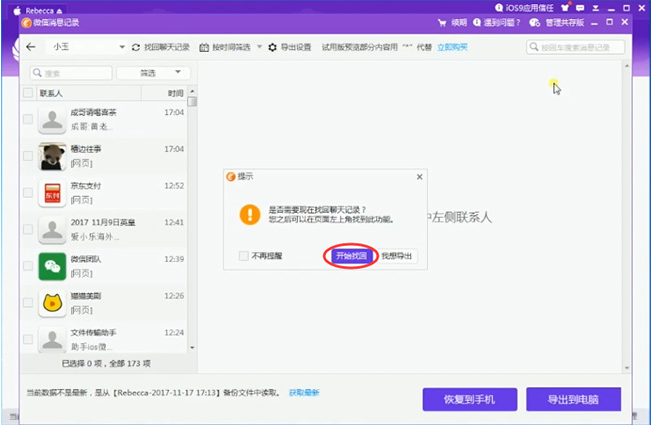Viewport: 651px width, 425px height.
Task: Click the 按时间筛选 calendar icon
Action: (204, 47)
